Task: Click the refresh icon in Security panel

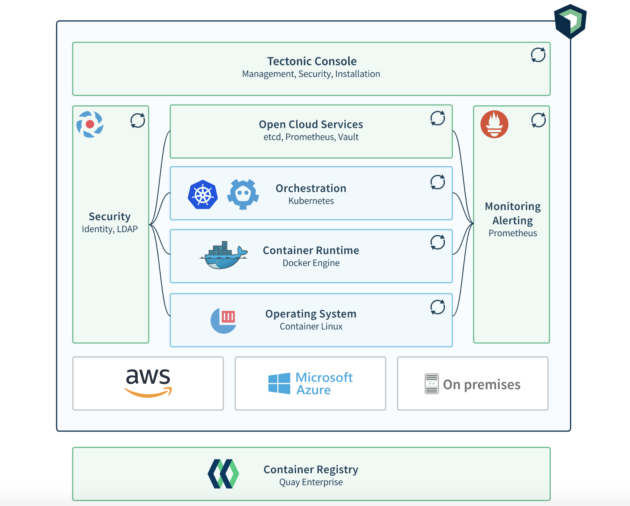Action: coord(137,121)
